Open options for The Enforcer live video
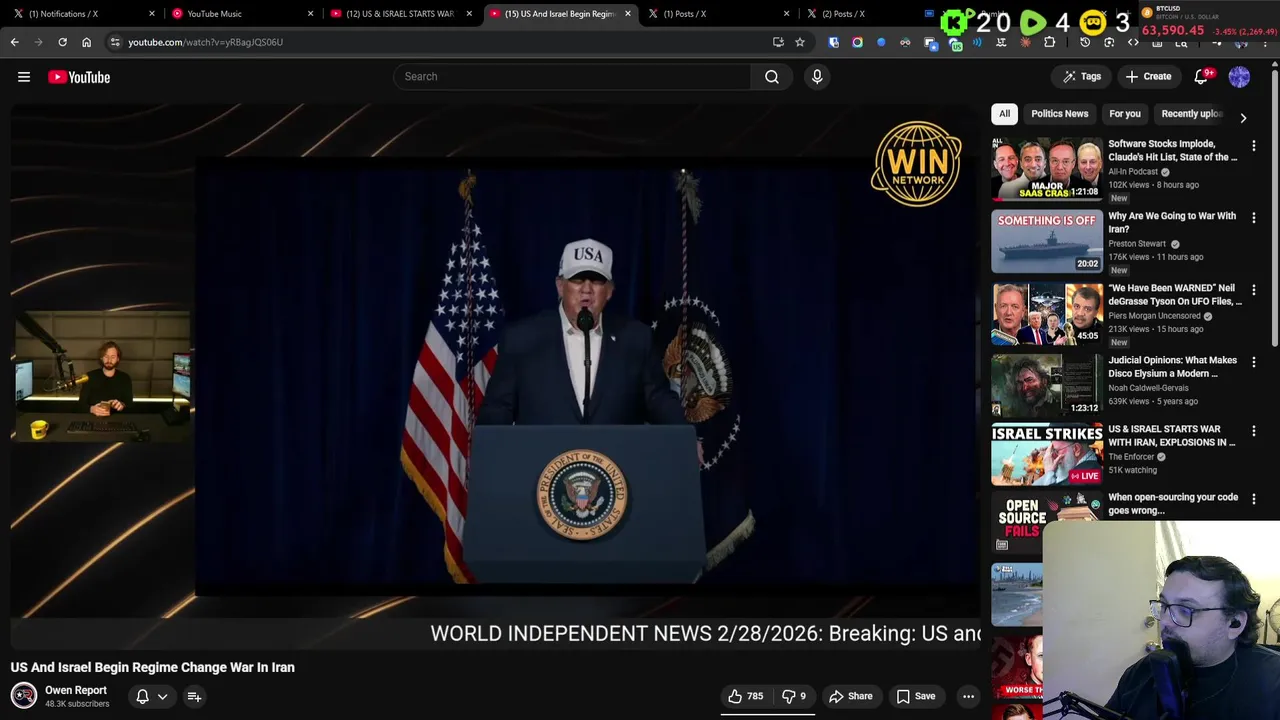The height and width of the screenshot is (720, 1280). pos(1253,431)
